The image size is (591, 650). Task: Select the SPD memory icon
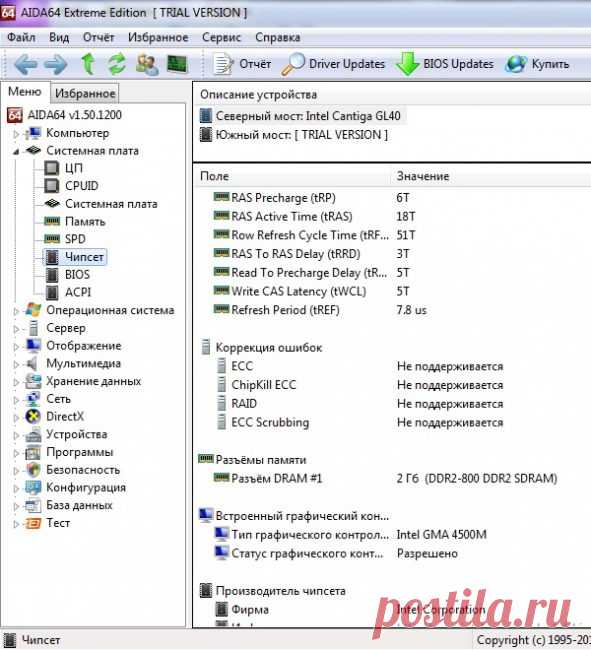click(52, 239)
